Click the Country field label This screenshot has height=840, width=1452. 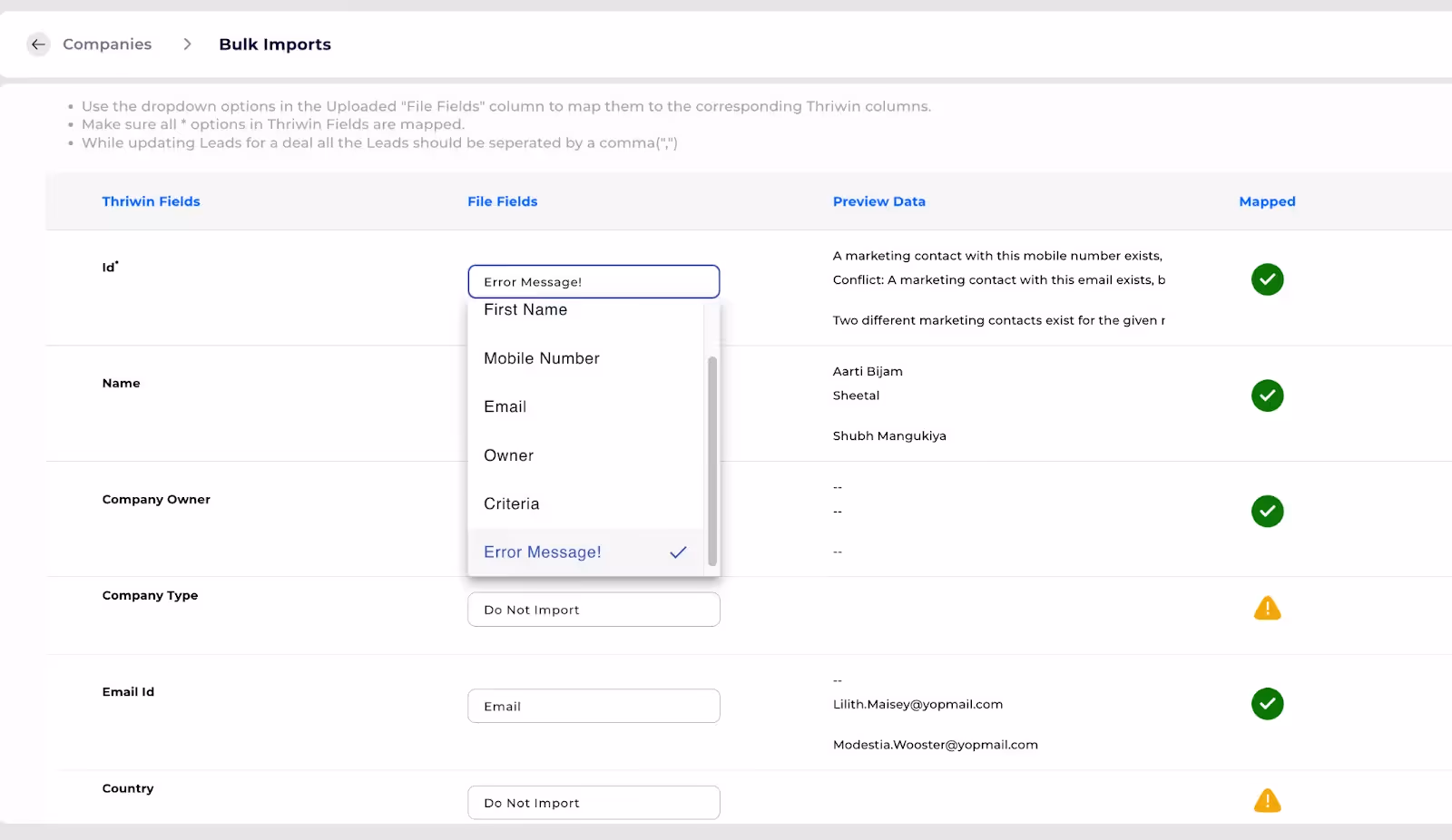click(x=128, y=788)
